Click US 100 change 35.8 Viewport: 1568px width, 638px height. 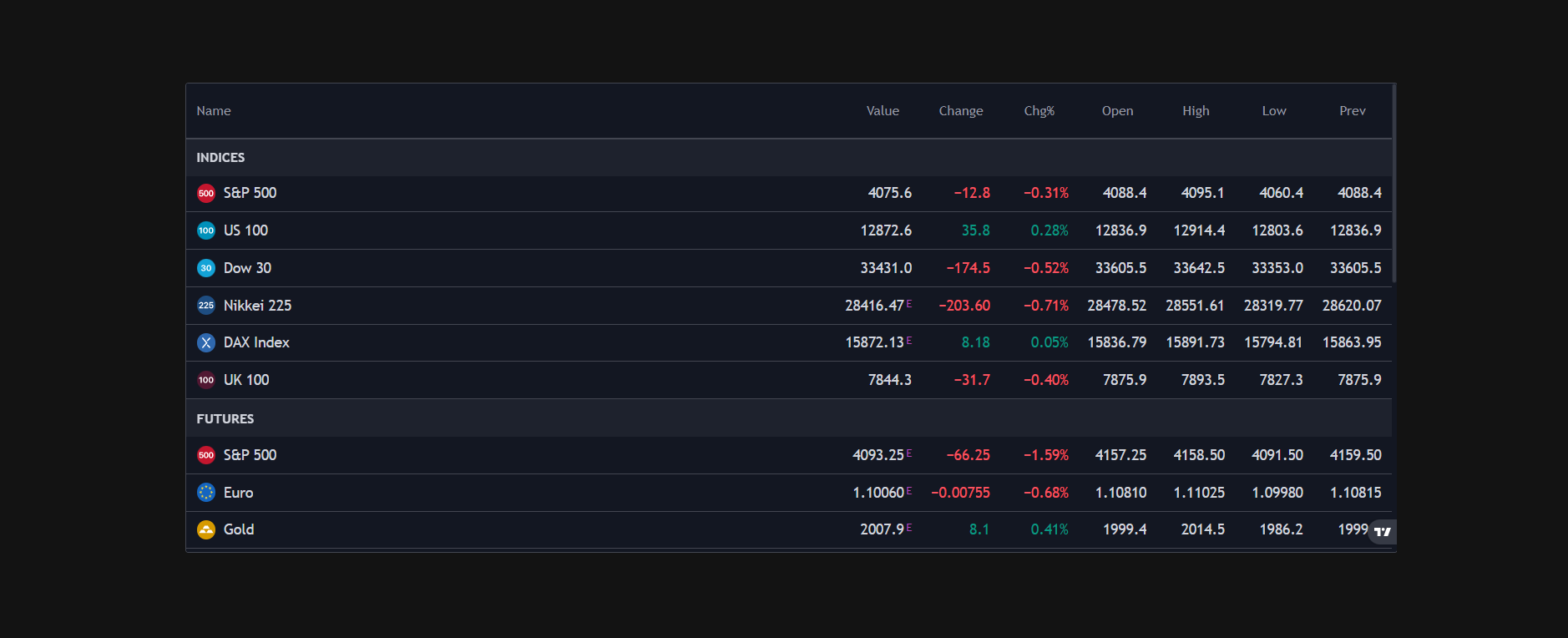975,230
